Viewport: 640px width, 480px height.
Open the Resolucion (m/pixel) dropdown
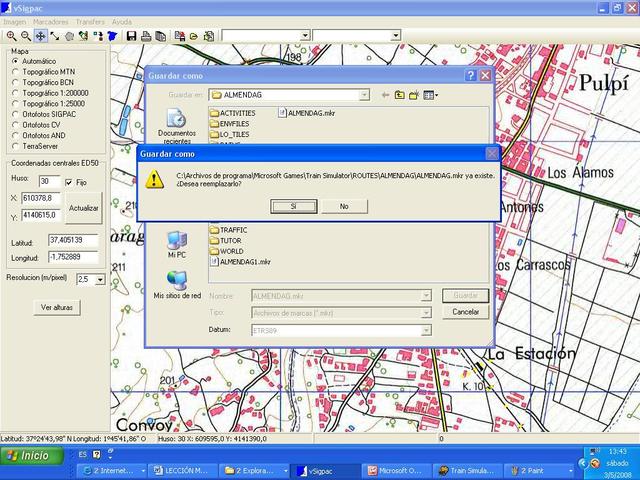click(99, 279)
